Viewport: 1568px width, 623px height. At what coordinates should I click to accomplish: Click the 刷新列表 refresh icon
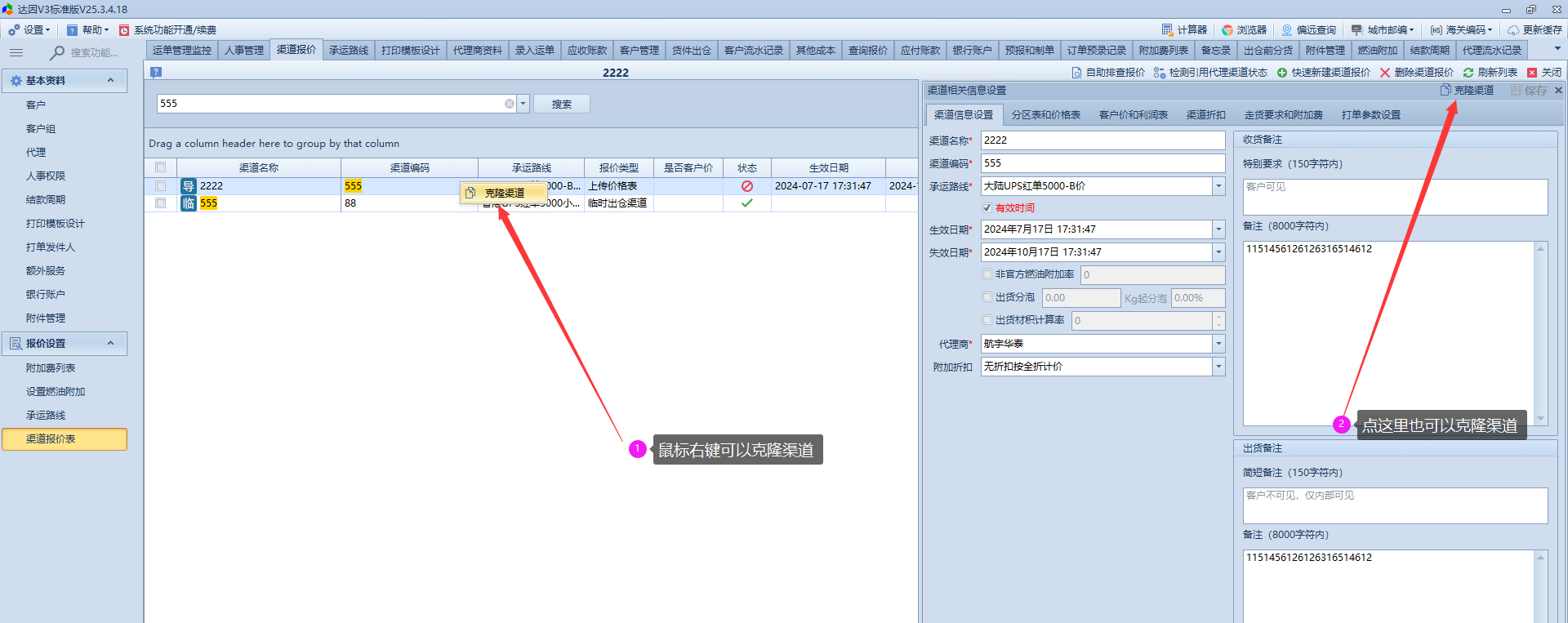(1468, 73)
